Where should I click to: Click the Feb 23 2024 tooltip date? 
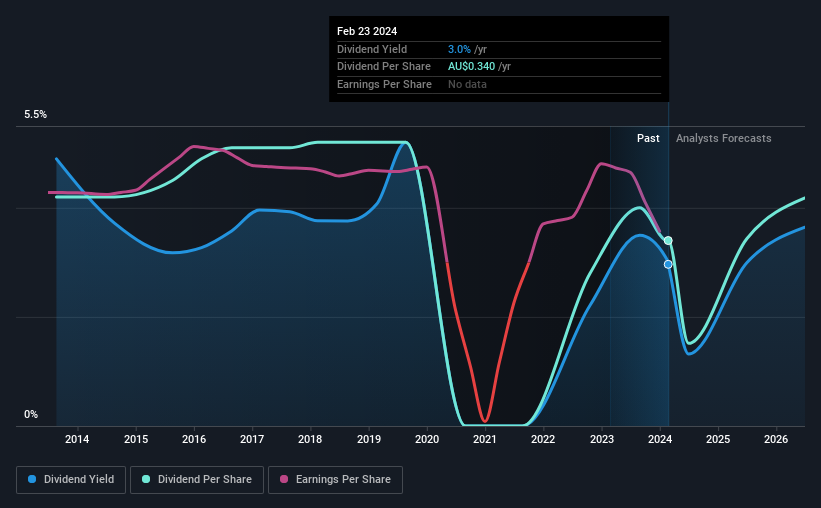367,31
